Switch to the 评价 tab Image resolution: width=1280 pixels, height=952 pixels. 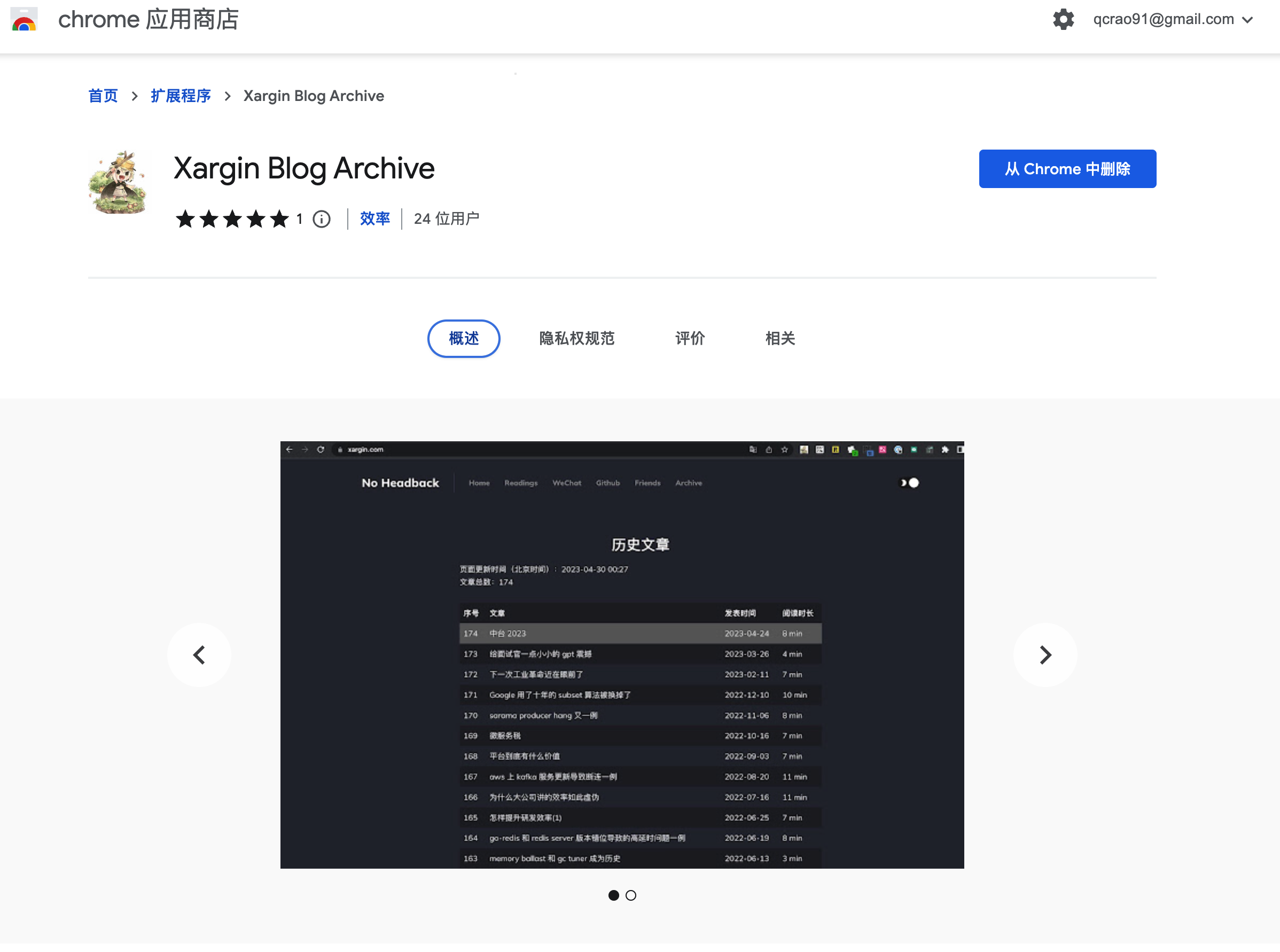click(x=689, y=338)
